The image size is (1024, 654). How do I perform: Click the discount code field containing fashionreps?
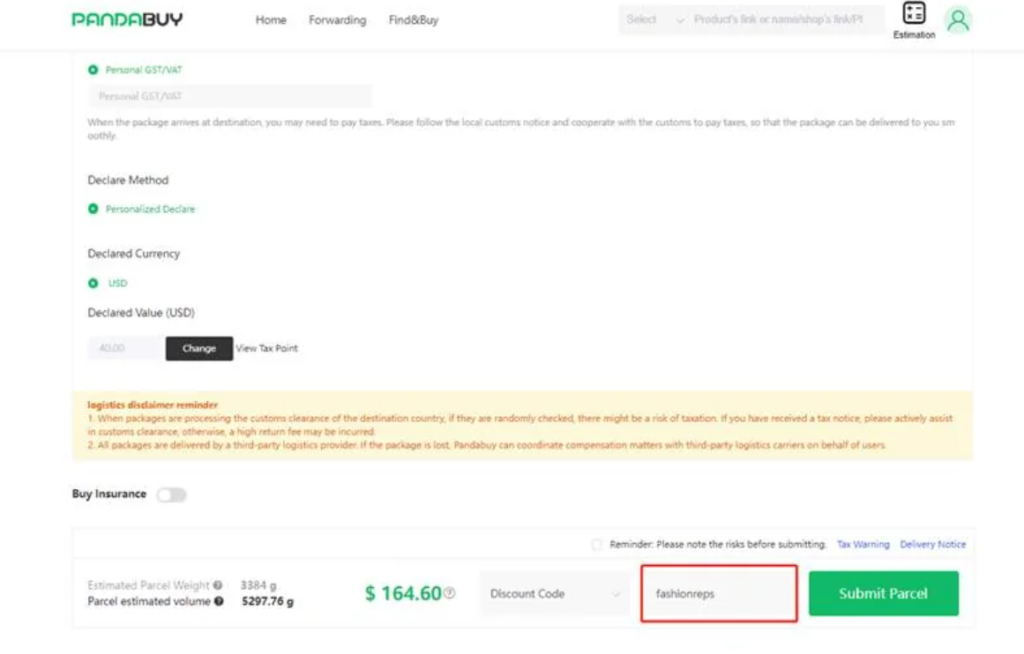[718, 594]
